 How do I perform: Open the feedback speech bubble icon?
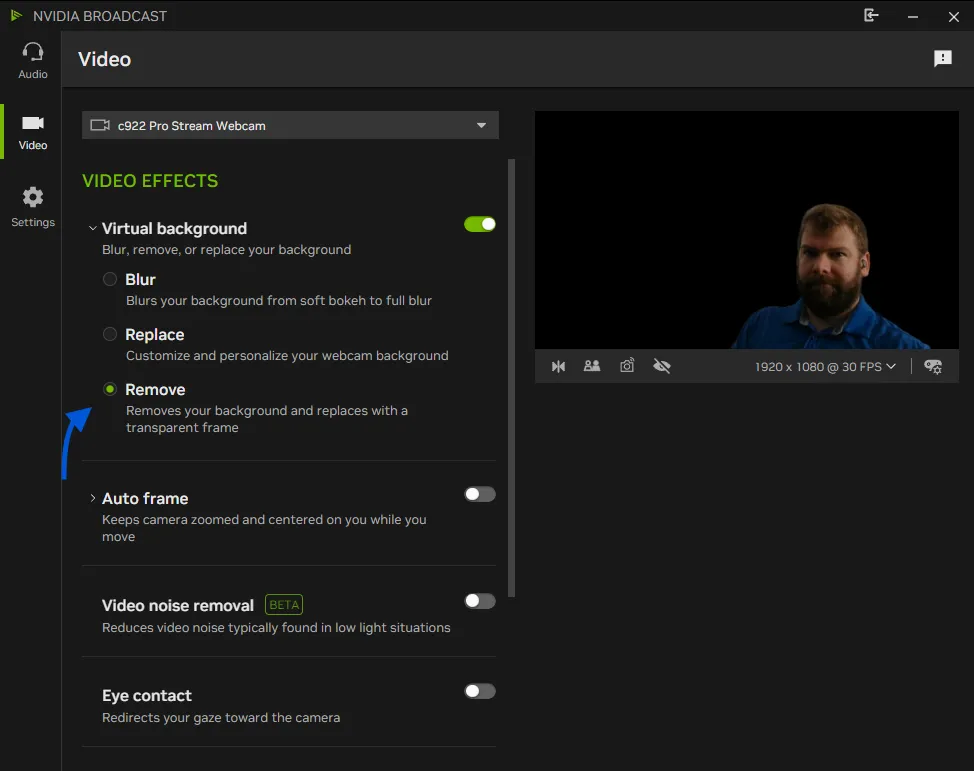tap(942, 59)
